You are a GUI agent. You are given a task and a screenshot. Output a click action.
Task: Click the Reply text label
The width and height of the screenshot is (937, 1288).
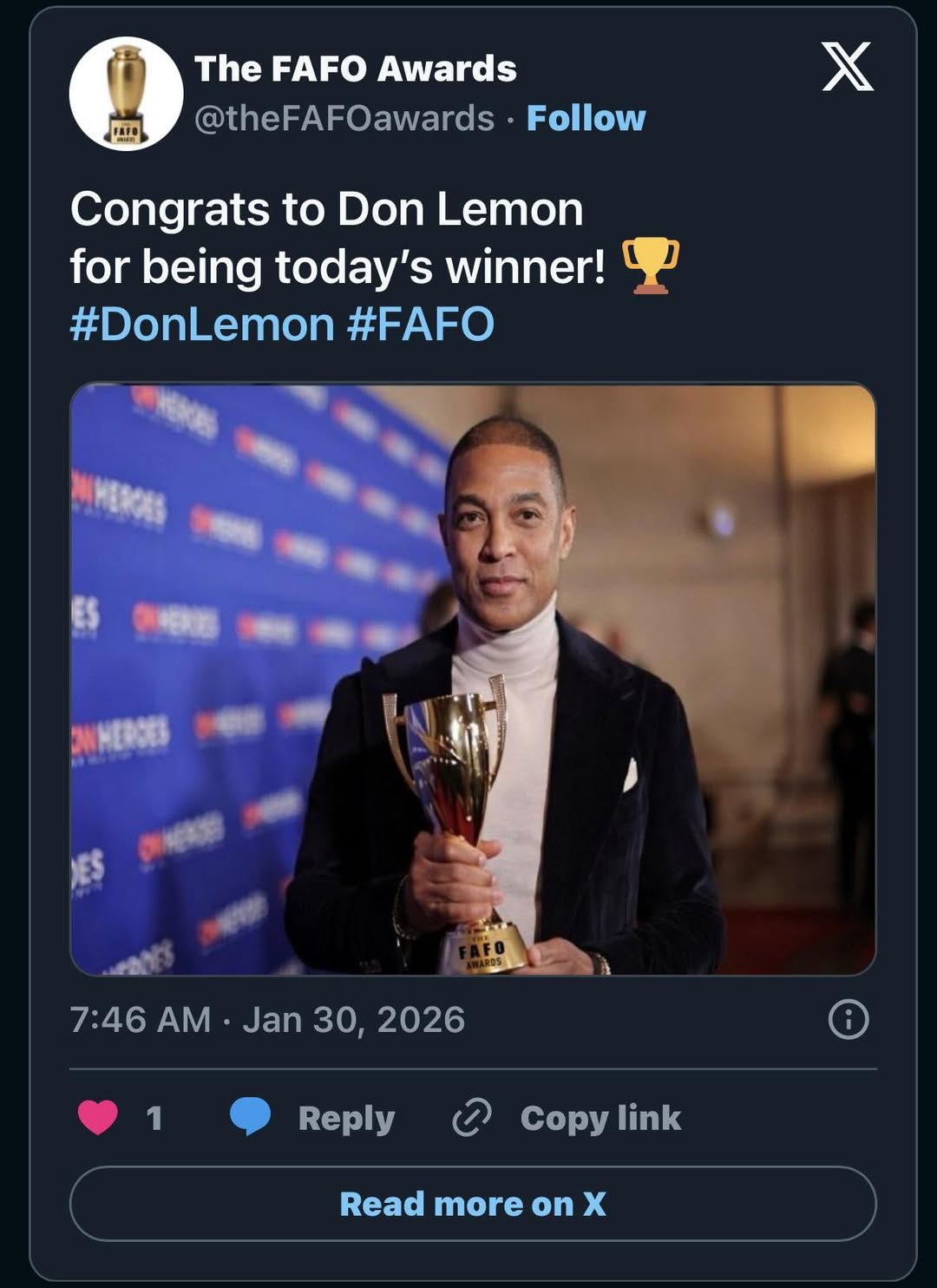click(x=346, y=1118)
